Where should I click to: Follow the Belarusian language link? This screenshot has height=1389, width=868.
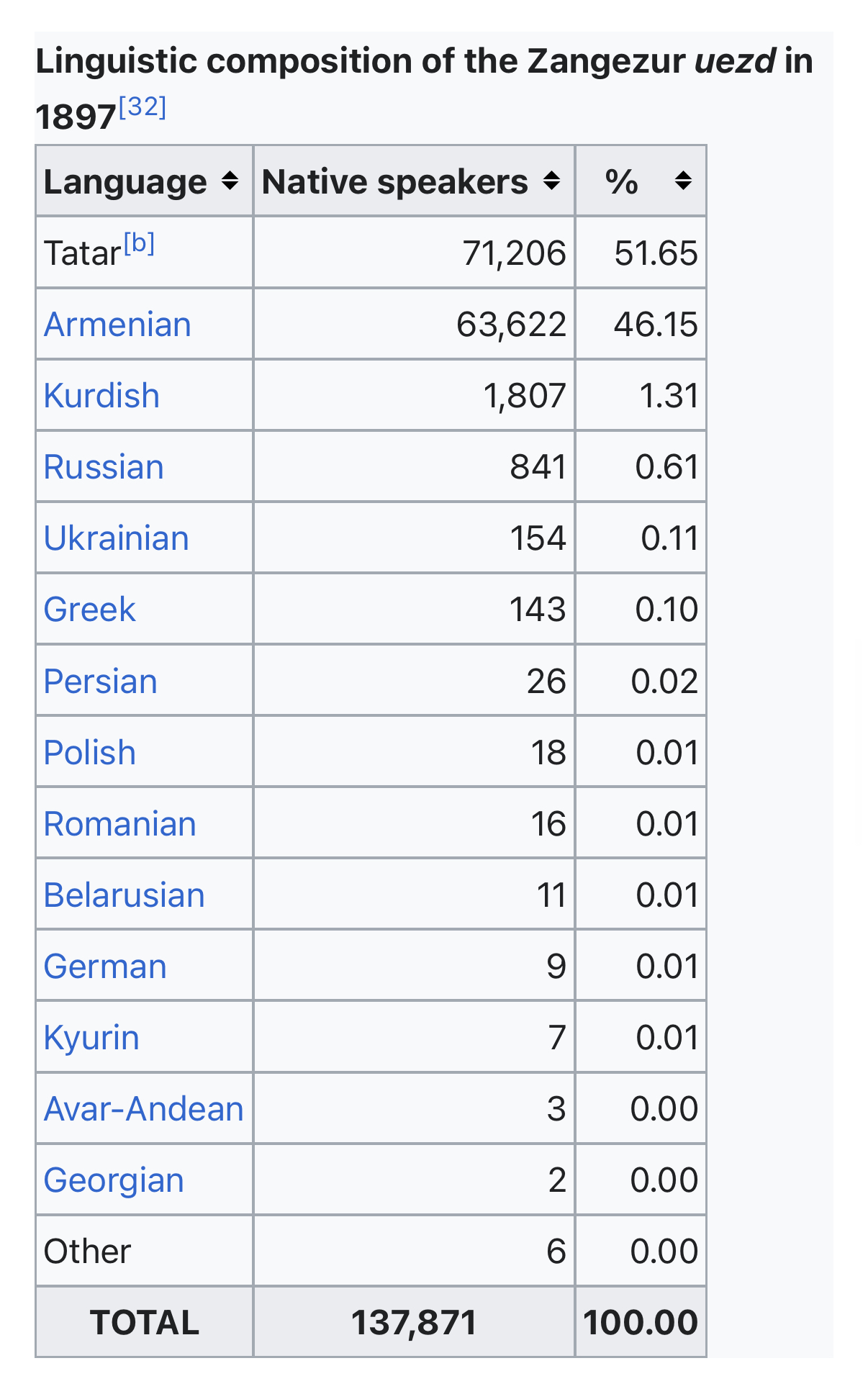coord(124,895)
